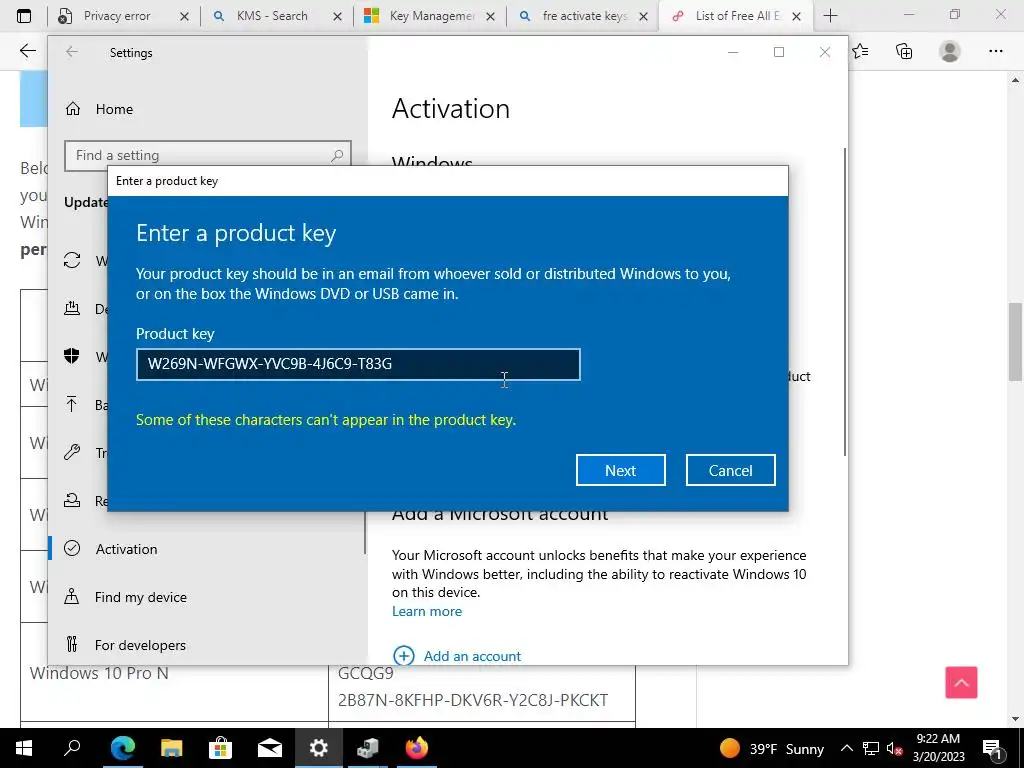
Task: Click Add an account link
Action: (472, 656)
